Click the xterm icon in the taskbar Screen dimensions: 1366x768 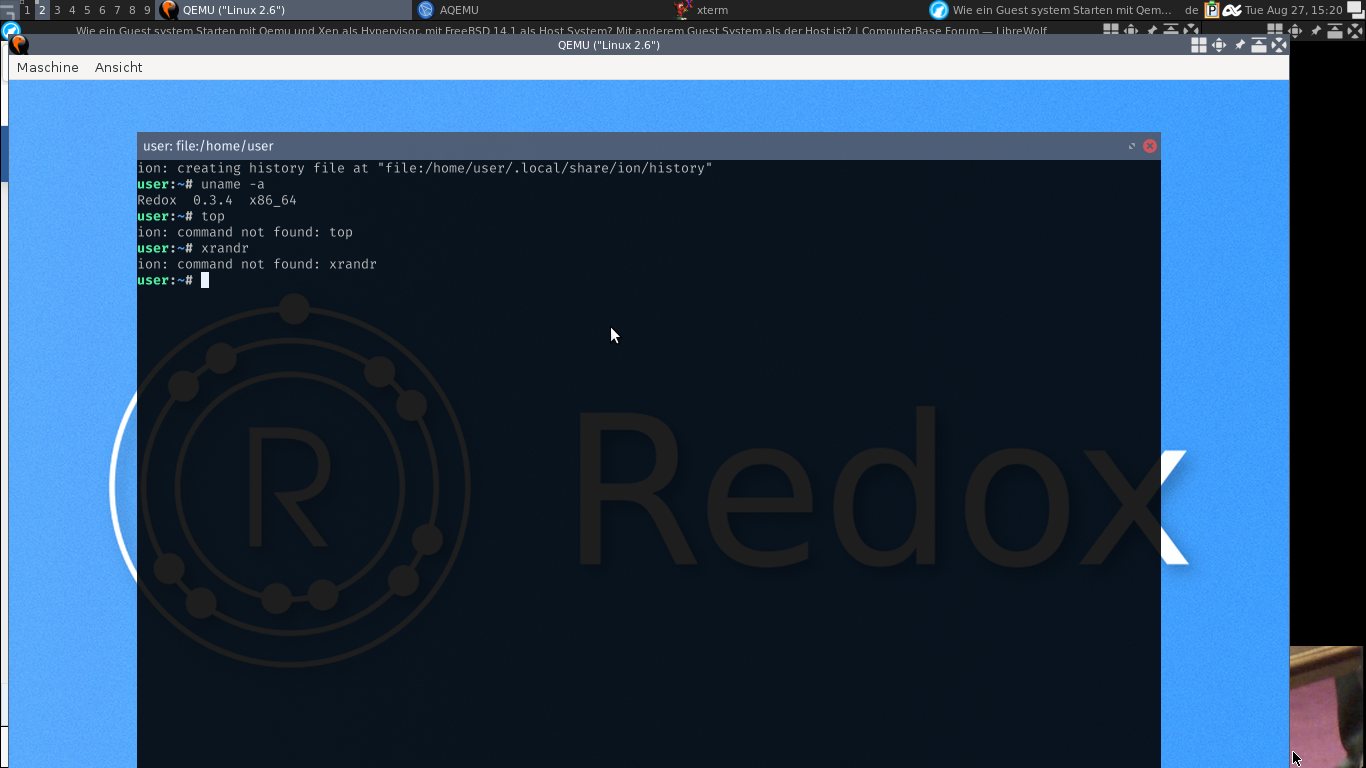[x=683, y=10]
